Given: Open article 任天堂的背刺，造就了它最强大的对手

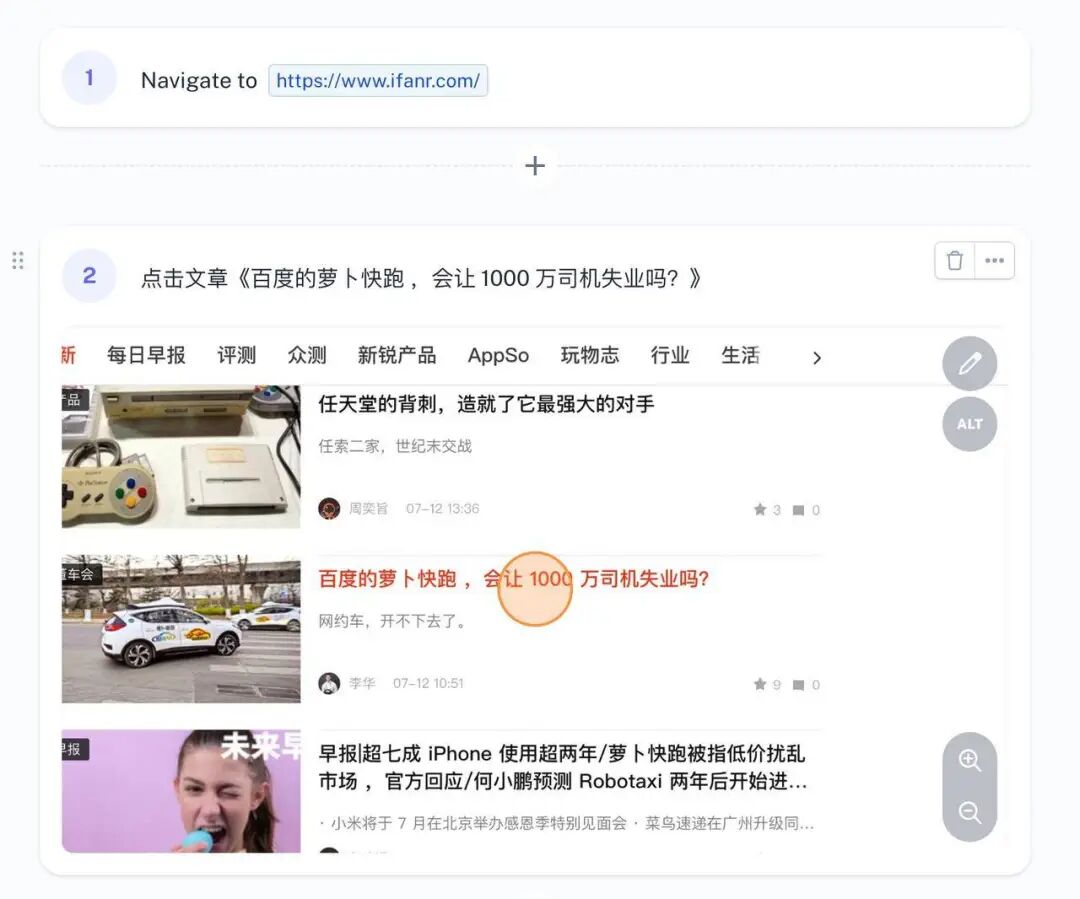Looking at the screenshot, I should pos(486,404).
